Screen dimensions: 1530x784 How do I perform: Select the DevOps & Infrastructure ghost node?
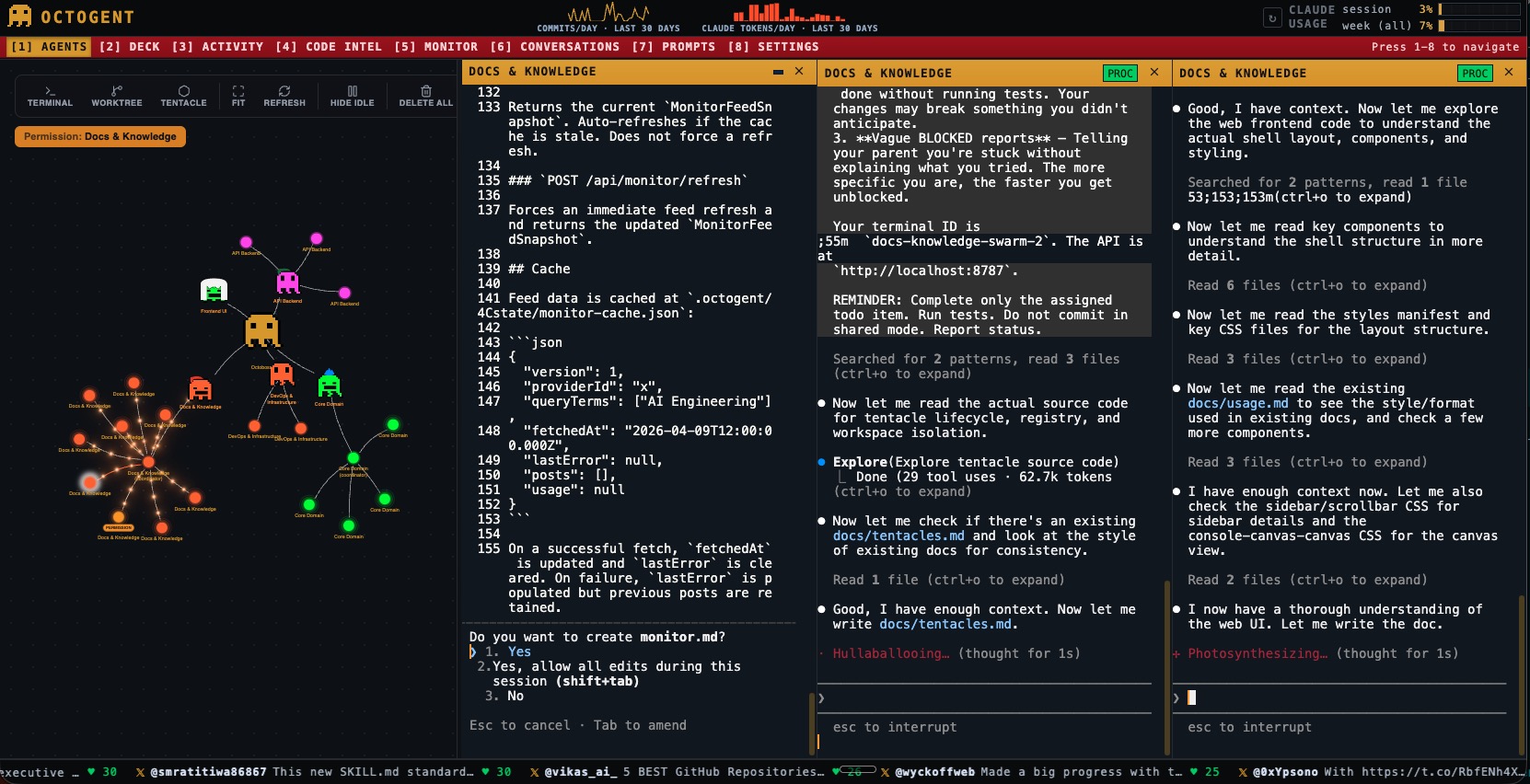tap(282, 374)
